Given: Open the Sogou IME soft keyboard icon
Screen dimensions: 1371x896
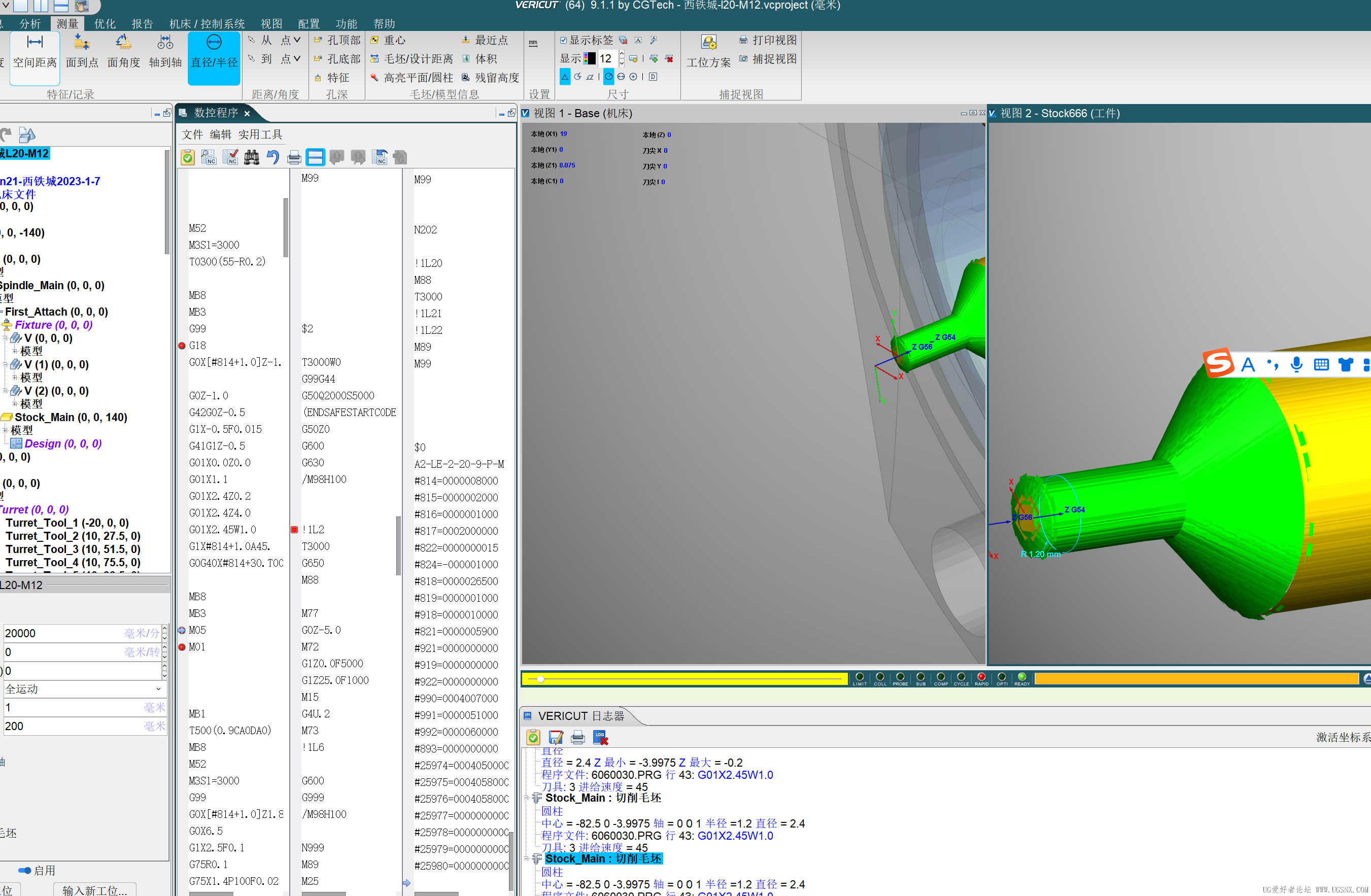Looking at the screenshot, I should (x=1321, y=364).
